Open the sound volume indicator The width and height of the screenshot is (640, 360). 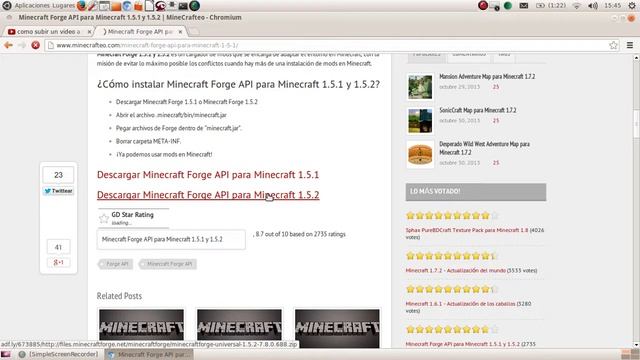593,6
